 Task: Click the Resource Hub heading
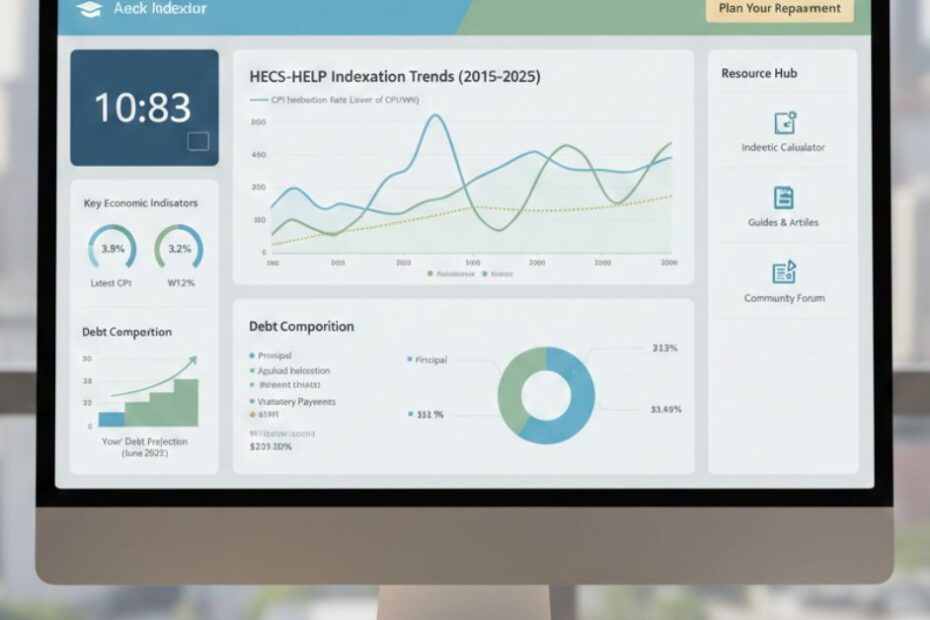[x=759, y=74]
